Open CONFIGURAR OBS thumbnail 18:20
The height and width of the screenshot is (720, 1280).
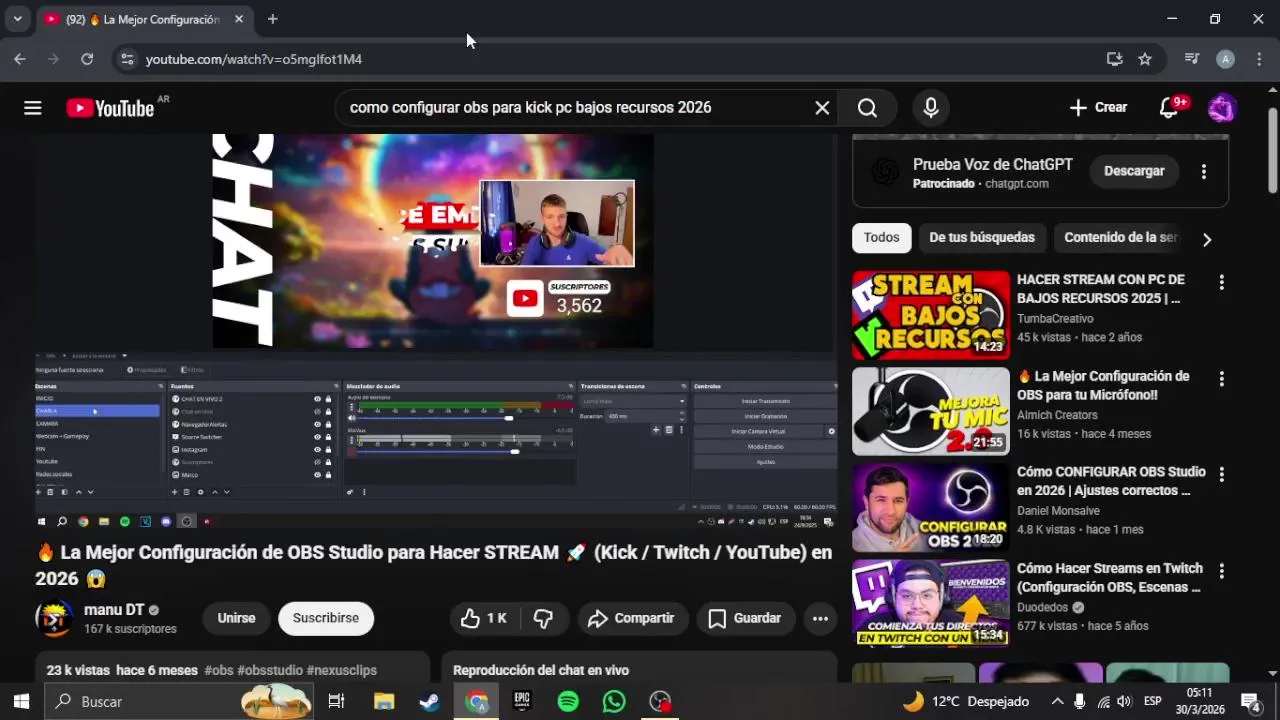pyautogui.click(x=931, y=507)
